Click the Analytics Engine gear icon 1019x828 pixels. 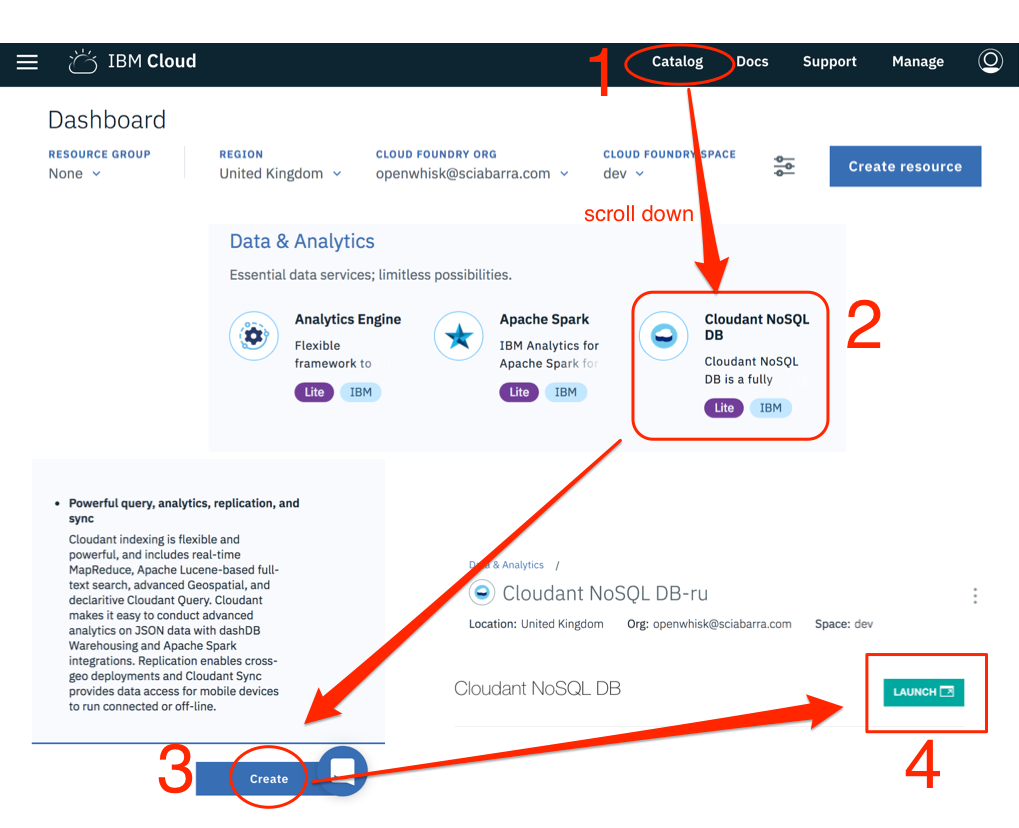pyautogui.click(x=253, y=336)
